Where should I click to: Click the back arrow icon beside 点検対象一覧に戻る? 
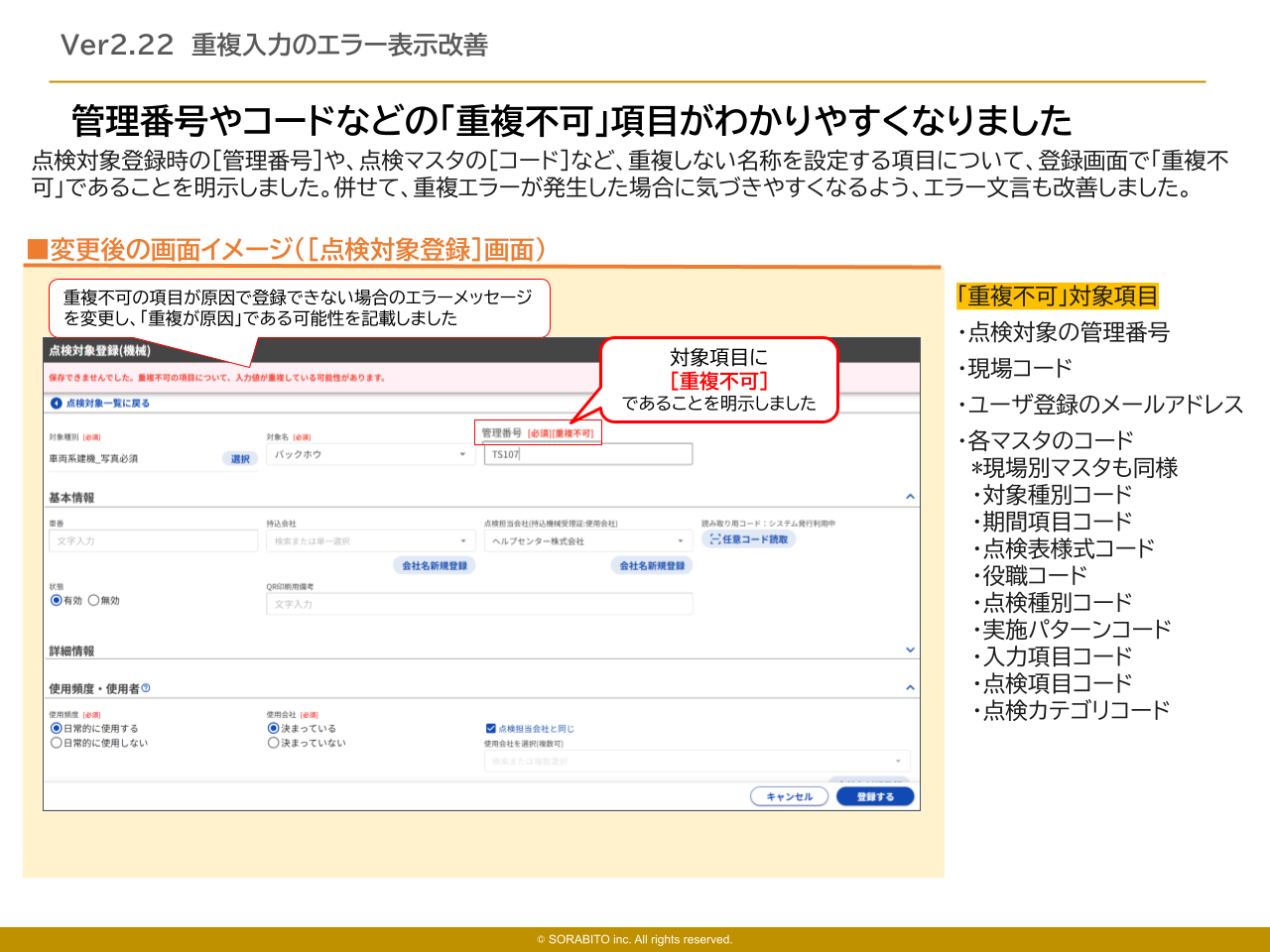point(57,404)
